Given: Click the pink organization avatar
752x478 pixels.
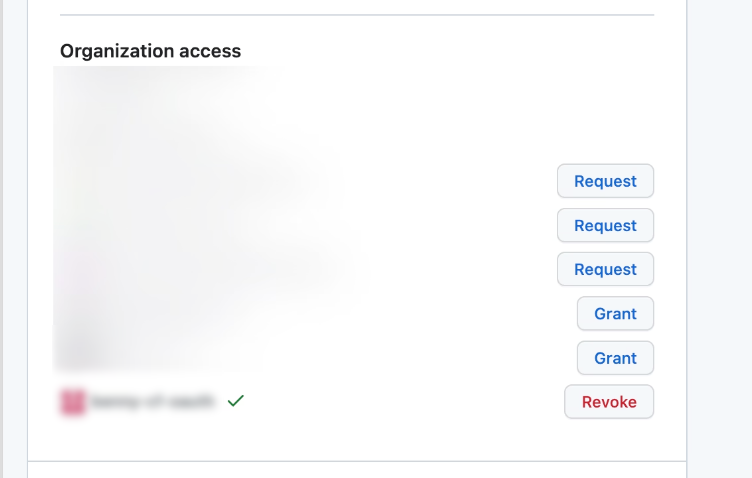Looking at the screenshot, I should pyautogui.click(x=72, y=402).
